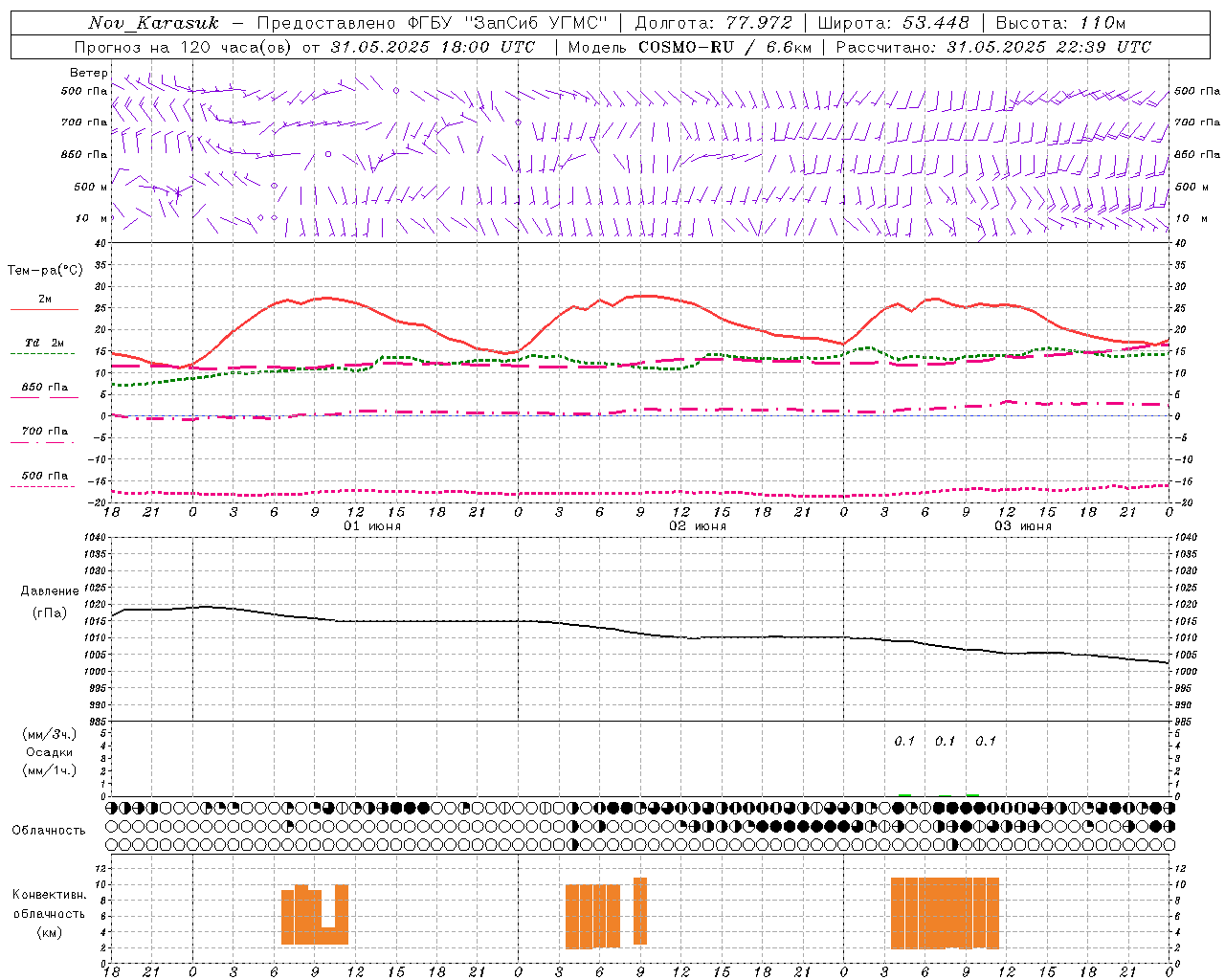Click the Облачность row label
The width and height of the screenshot is (1225, 980).
49,830
